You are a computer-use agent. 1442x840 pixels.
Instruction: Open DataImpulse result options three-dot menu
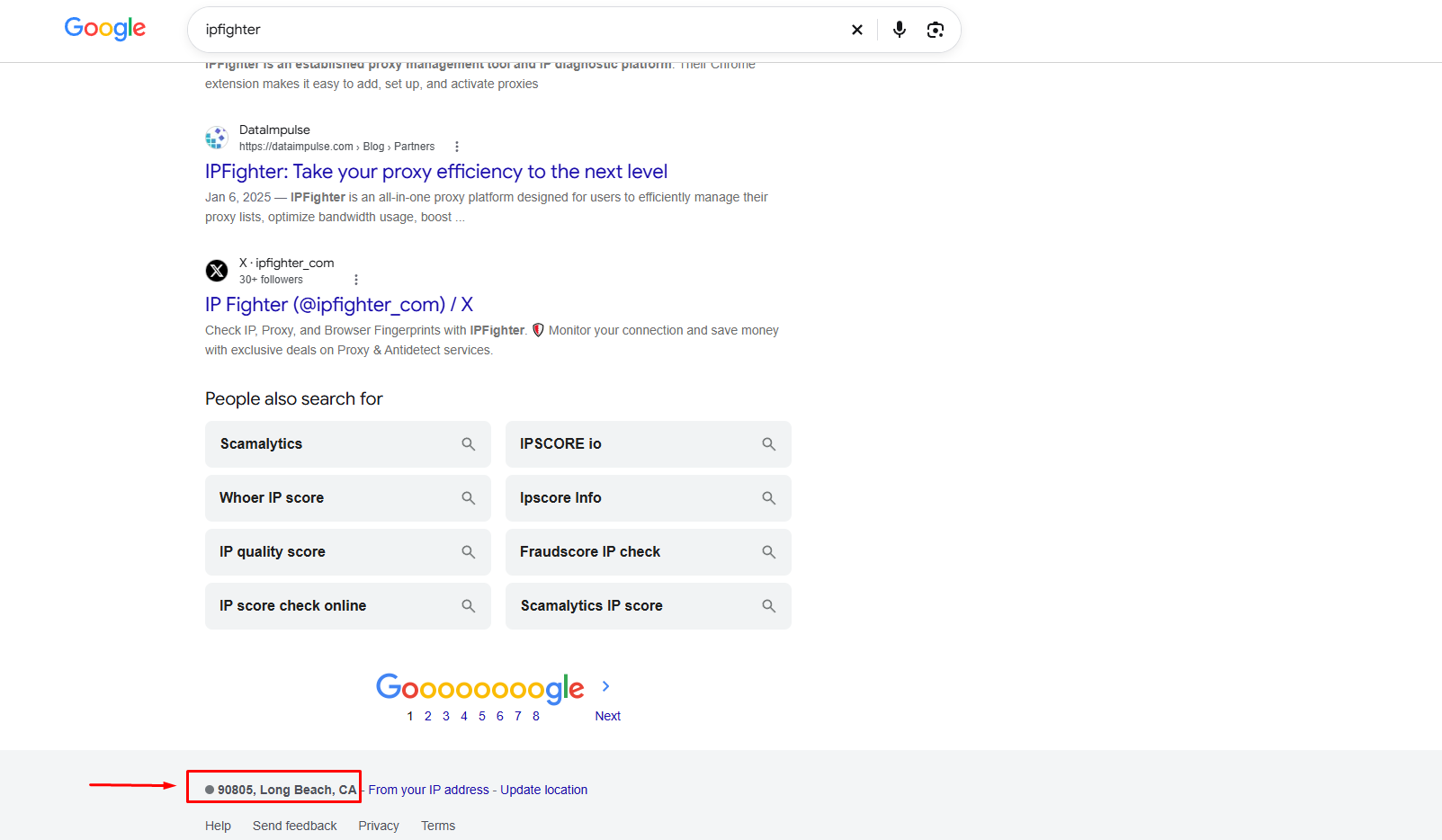457,147
